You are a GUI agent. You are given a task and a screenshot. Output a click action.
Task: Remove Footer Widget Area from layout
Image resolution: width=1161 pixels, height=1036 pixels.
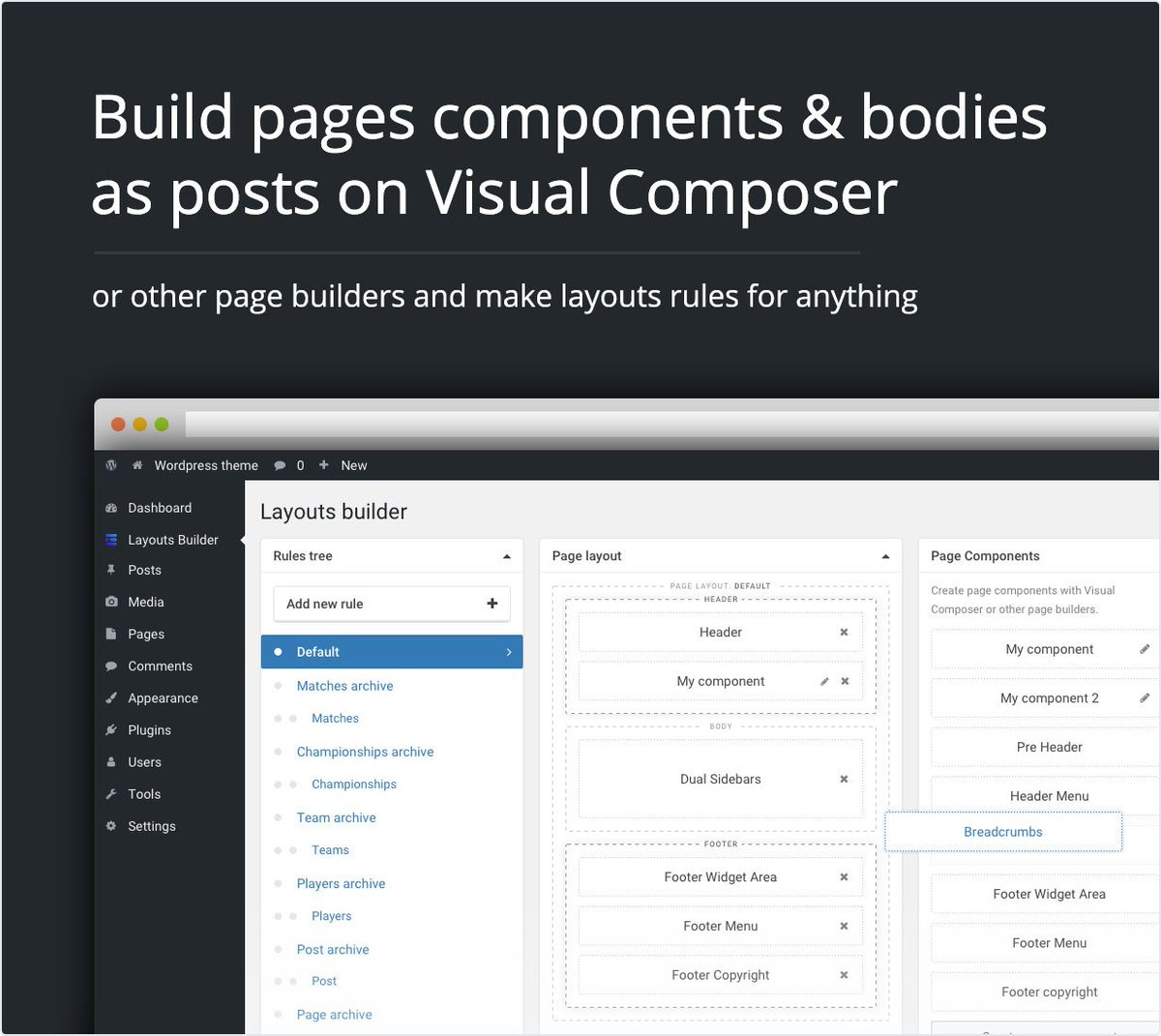[844, 877]
